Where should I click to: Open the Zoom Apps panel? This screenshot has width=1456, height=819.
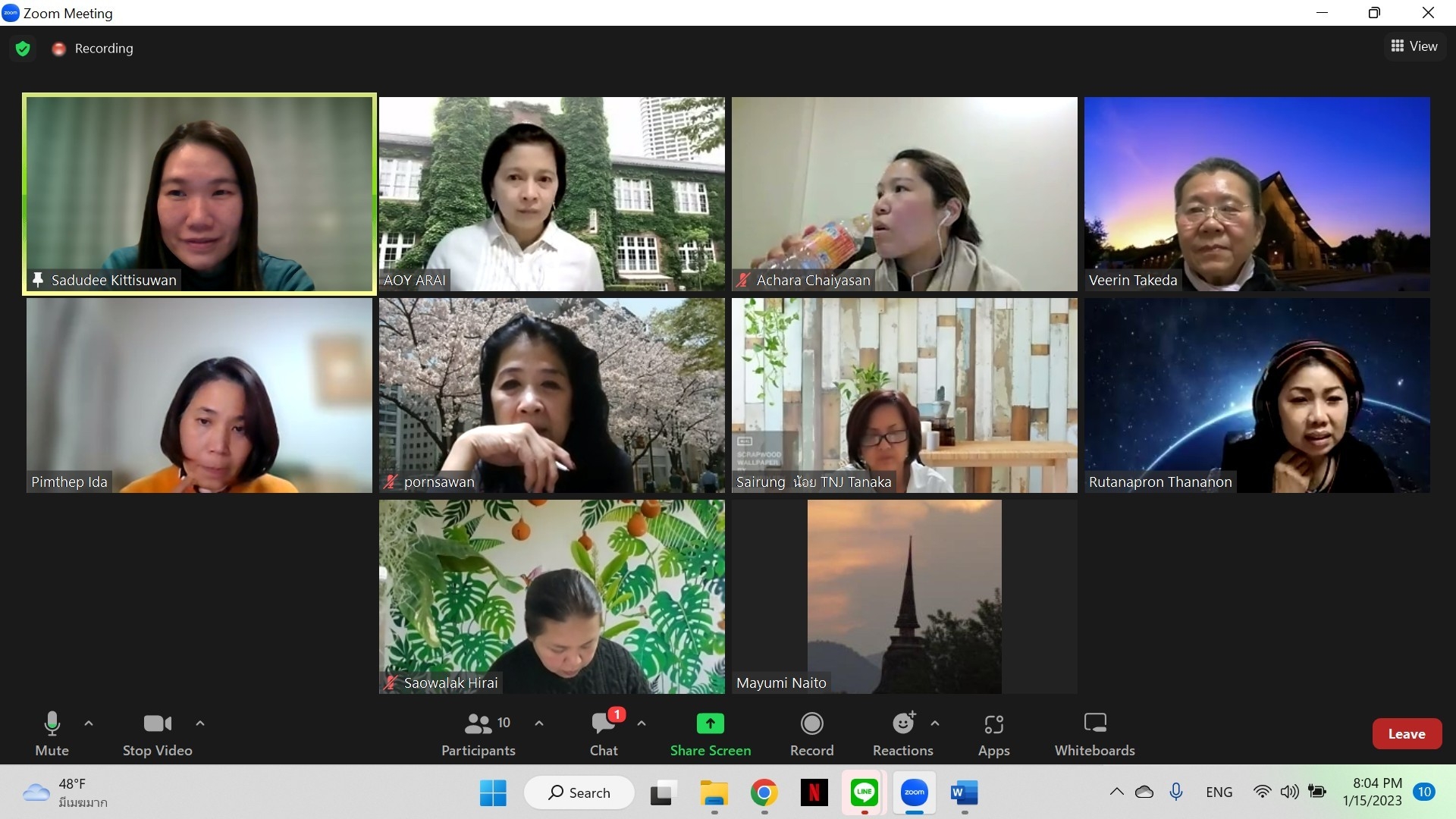click(x=993, y=734)
